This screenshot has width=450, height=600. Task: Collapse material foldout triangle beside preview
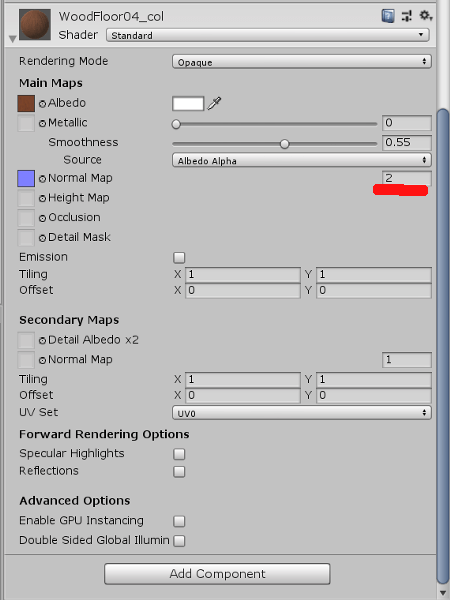pos(12,39)
